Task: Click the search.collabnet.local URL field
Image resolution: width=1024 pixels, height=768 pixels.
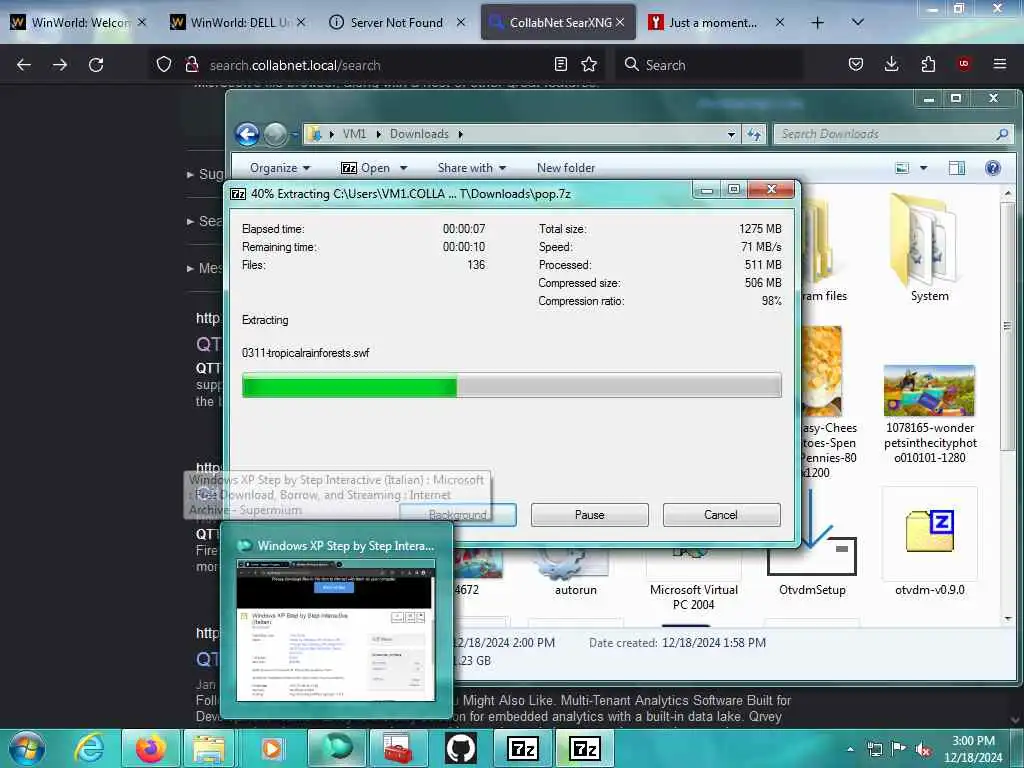Action: pyautogui.click(x=375, y=65)
